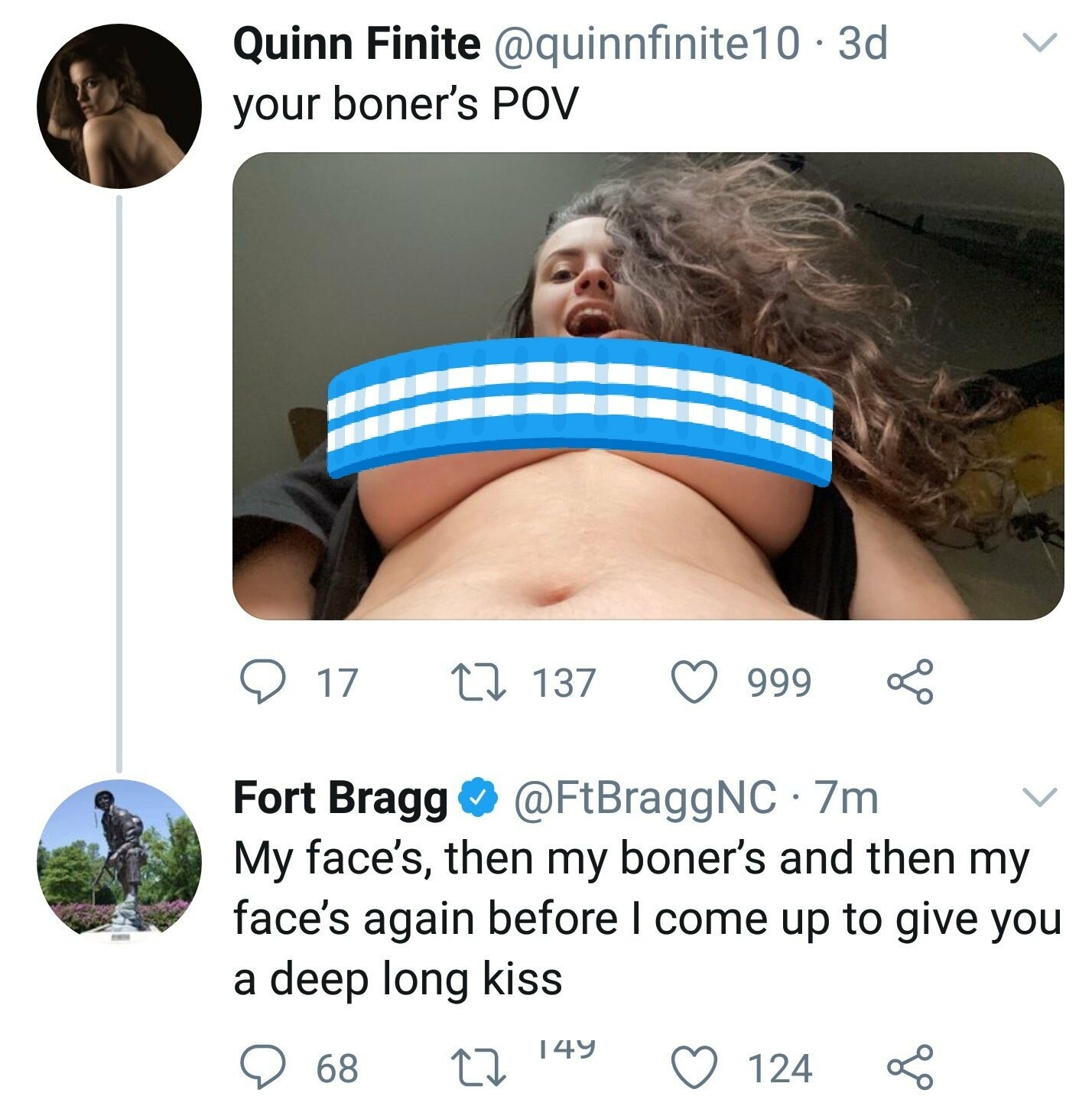Share the Fort Bragg tweet
1092x1119 pixels.
point(910,1068)
